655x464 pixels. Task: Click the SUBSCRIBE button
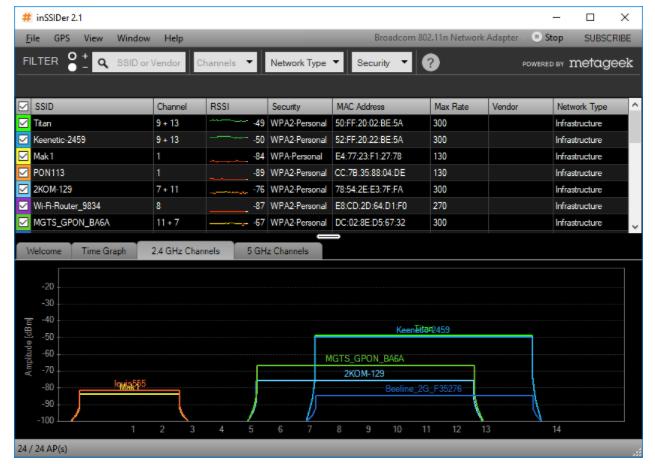pos(607,38)
